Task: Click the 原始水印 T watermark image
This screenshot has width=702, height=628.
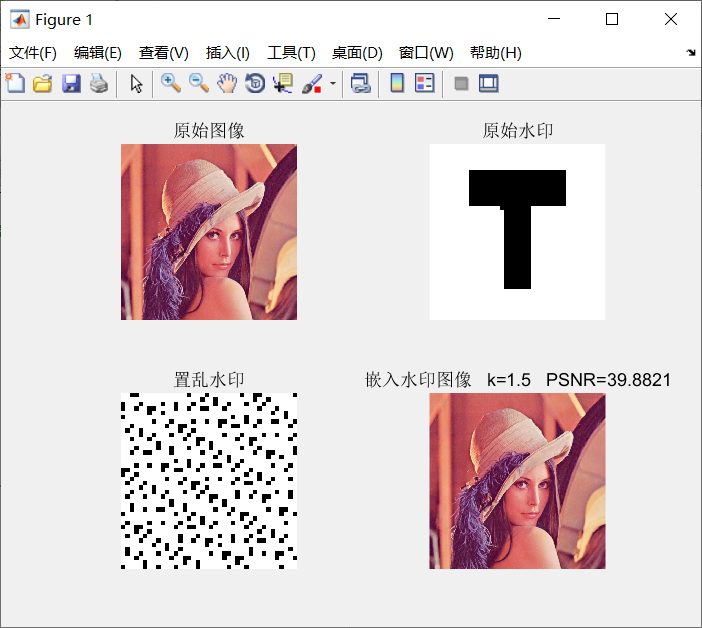Action: (517, 232)
